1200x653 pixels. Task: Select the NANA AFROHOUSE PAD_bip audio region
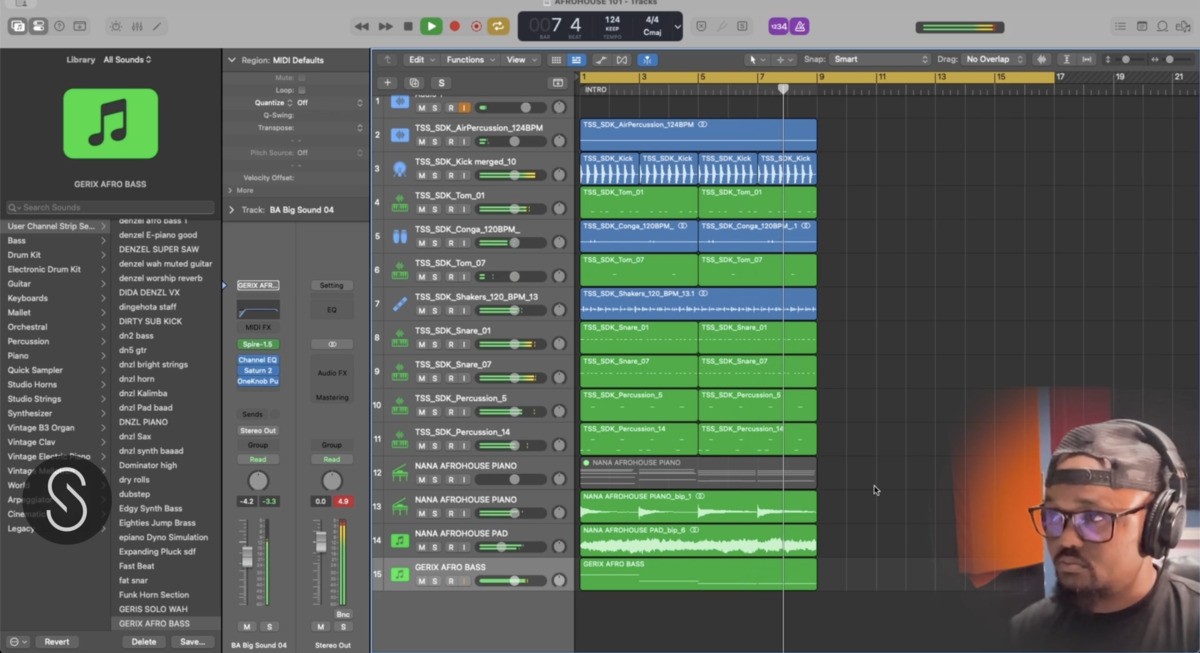(698, 540)
